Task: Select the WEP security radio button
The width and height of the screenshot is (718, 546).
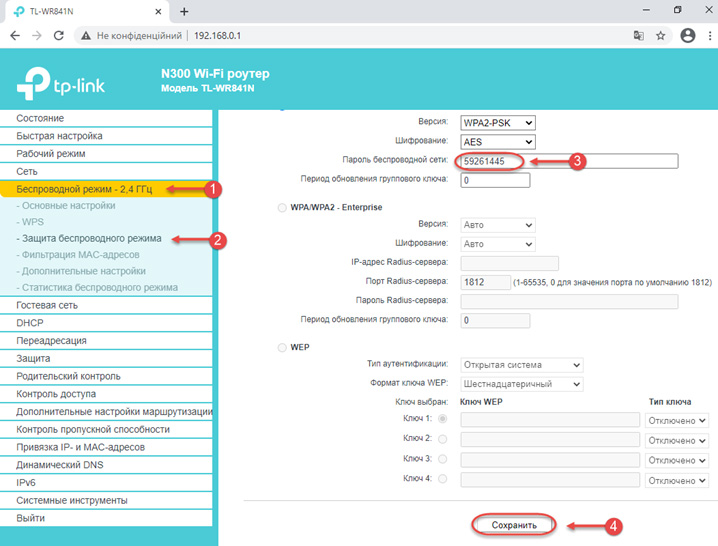Action: (281, 346)
